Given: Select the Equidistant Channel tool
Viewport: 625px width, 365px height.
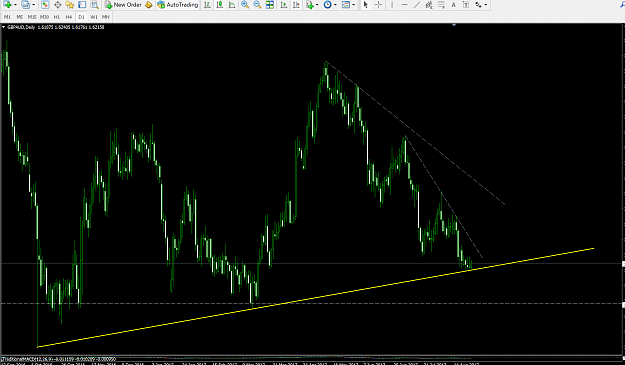Looking at the screenshot, I should pos(429,4).
